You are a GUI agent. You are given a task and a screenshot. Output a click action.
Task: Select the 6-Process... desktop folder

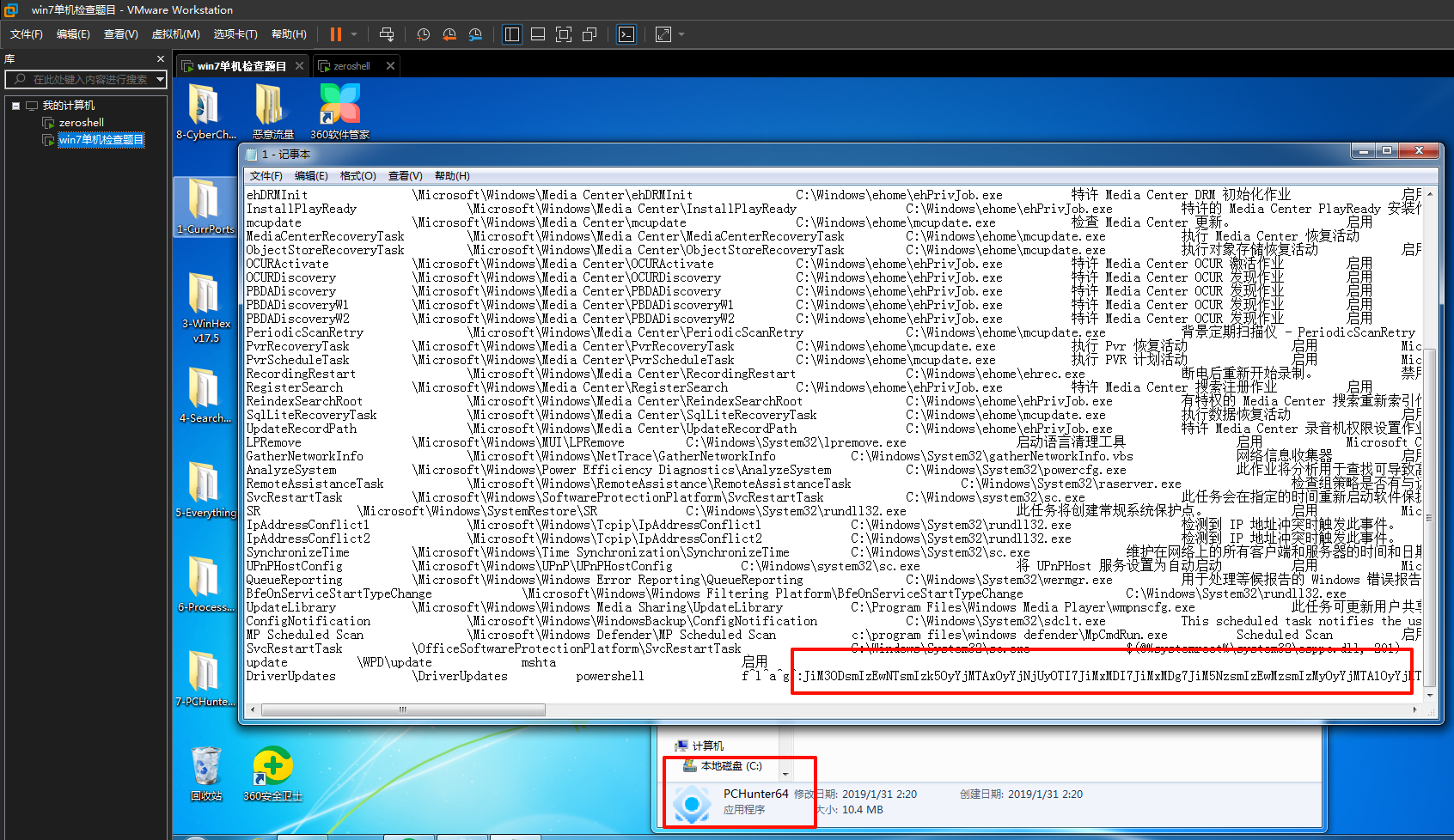click(x=205, y=584)
